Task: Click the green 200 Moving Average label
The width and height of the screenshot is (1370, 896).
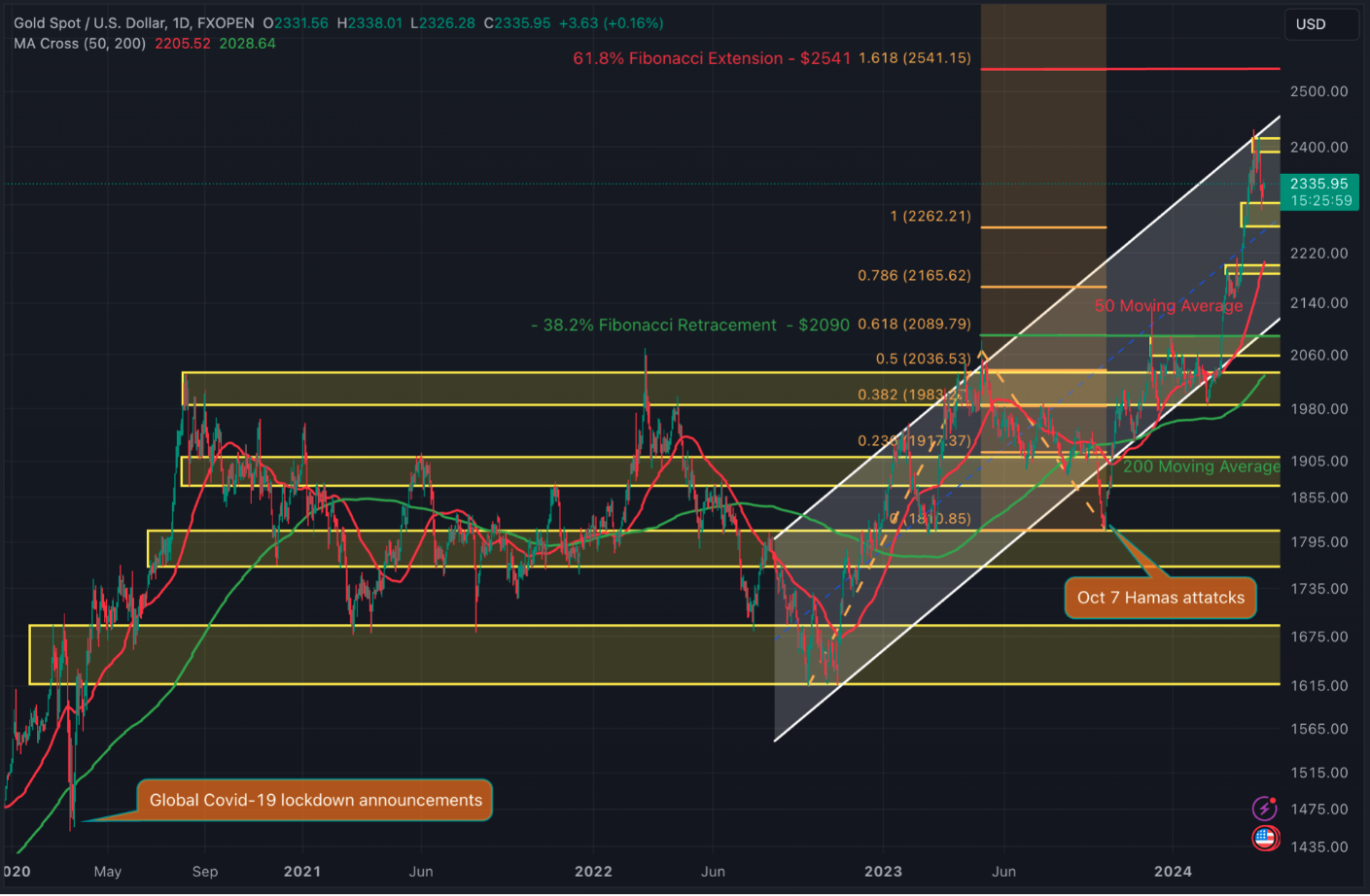Action: [1202, 466]
